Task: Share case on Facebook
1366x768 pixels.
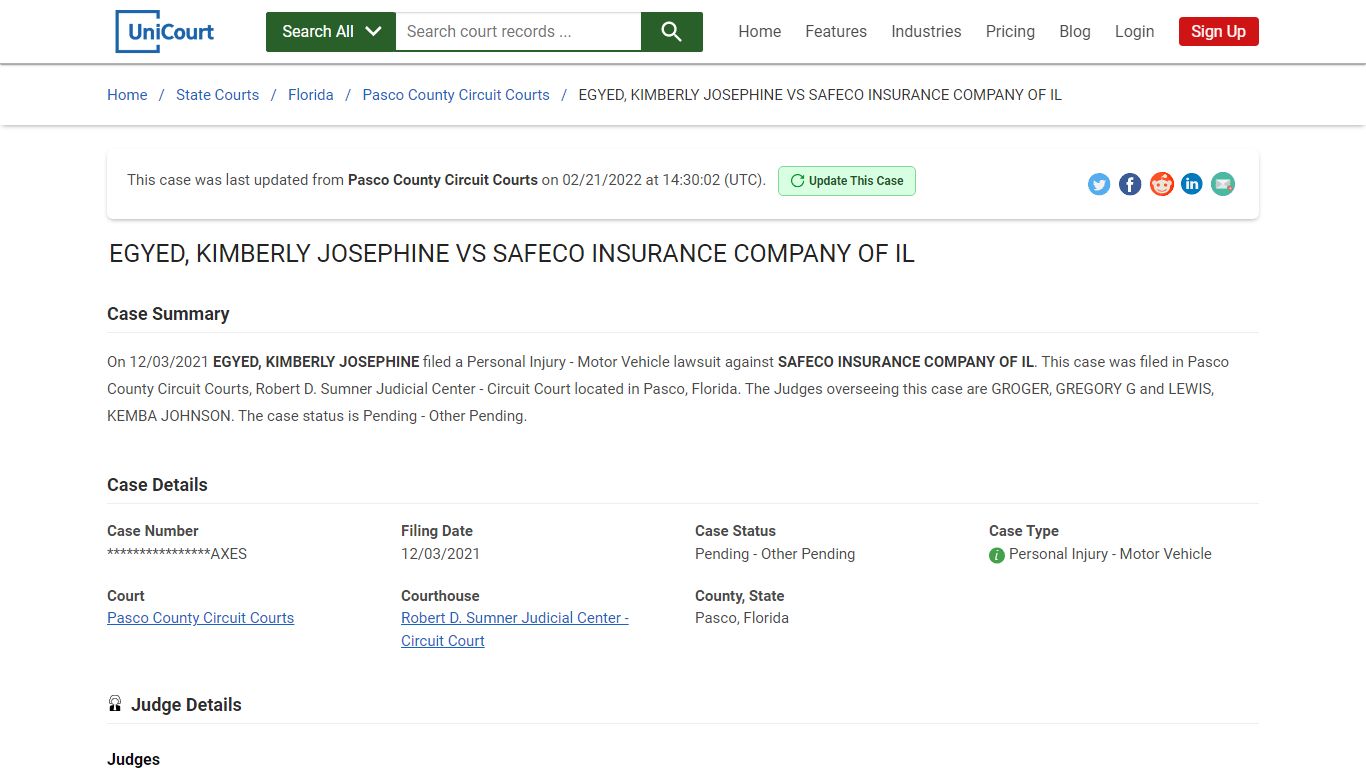Action: (x=1130, y=184)
